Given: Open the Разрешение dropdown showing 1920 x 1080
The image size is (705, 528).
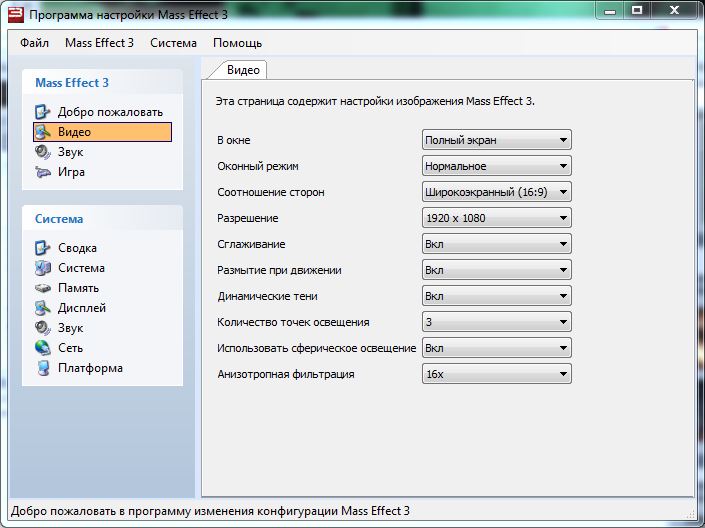Looking at the screenshot, I should (x=497, y=218).
